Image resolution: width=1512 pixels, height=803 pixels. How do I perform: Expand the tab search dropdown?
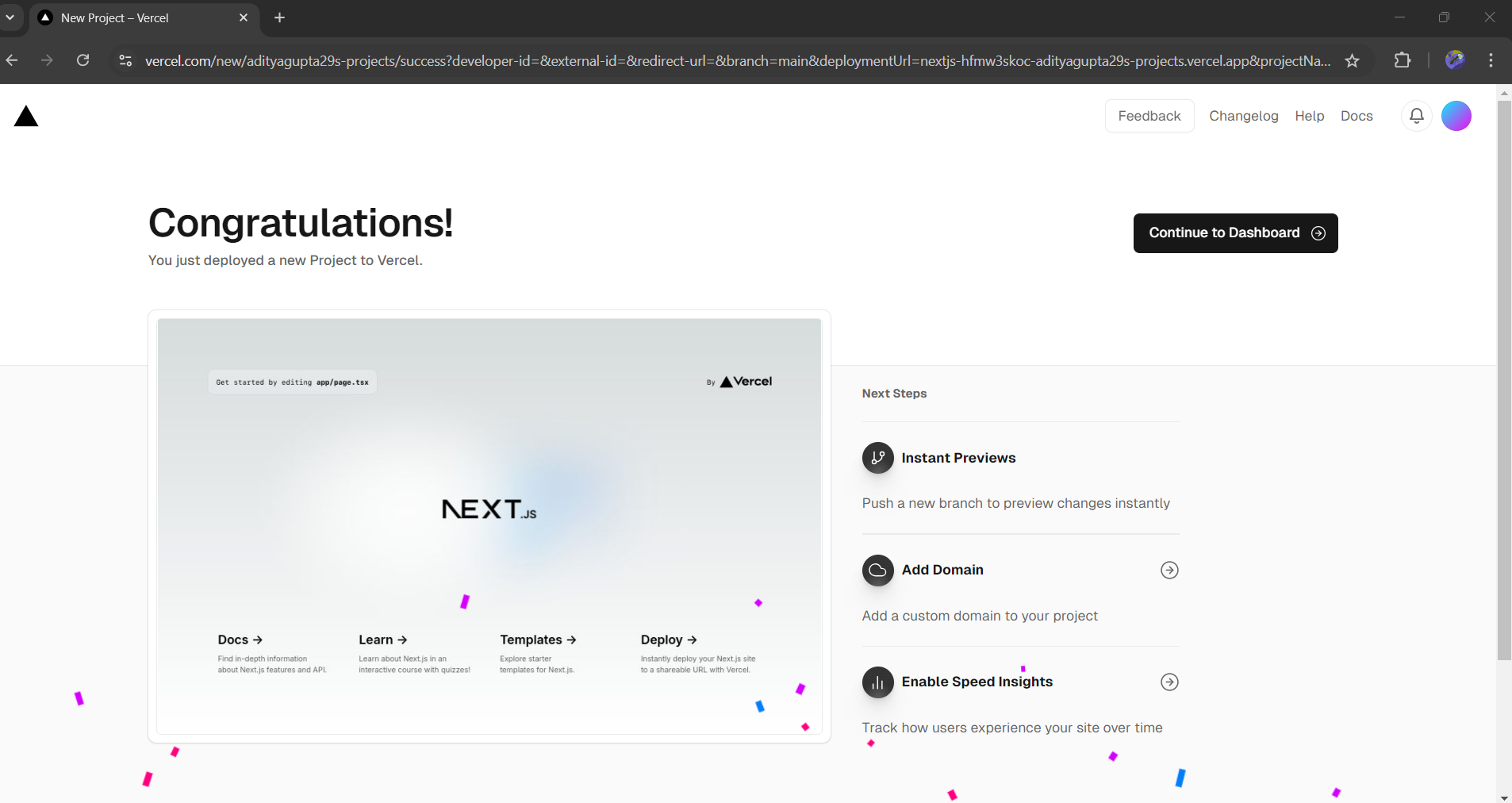pyautogui.click(x=10, y=17)
